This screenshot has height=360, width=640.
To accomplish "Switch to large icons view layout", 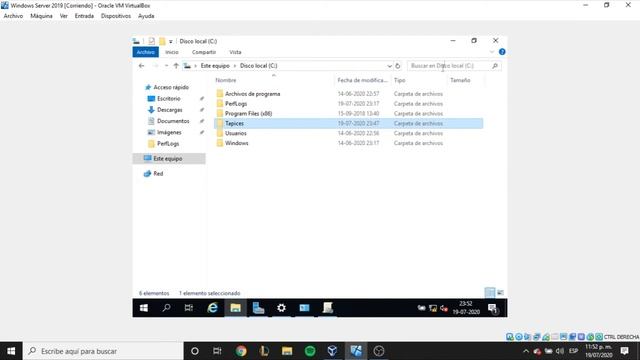I will pos(500,292).
